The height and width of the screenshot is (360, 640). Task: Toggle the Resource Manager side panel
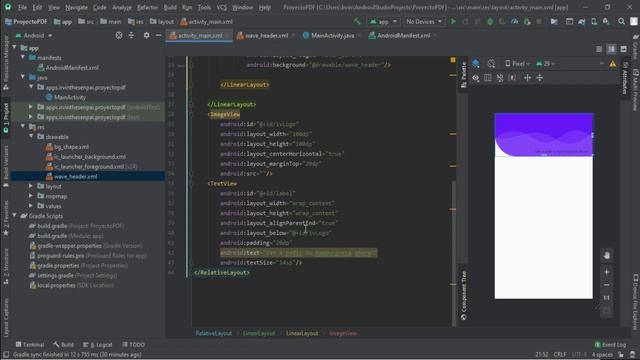[6, 63]
